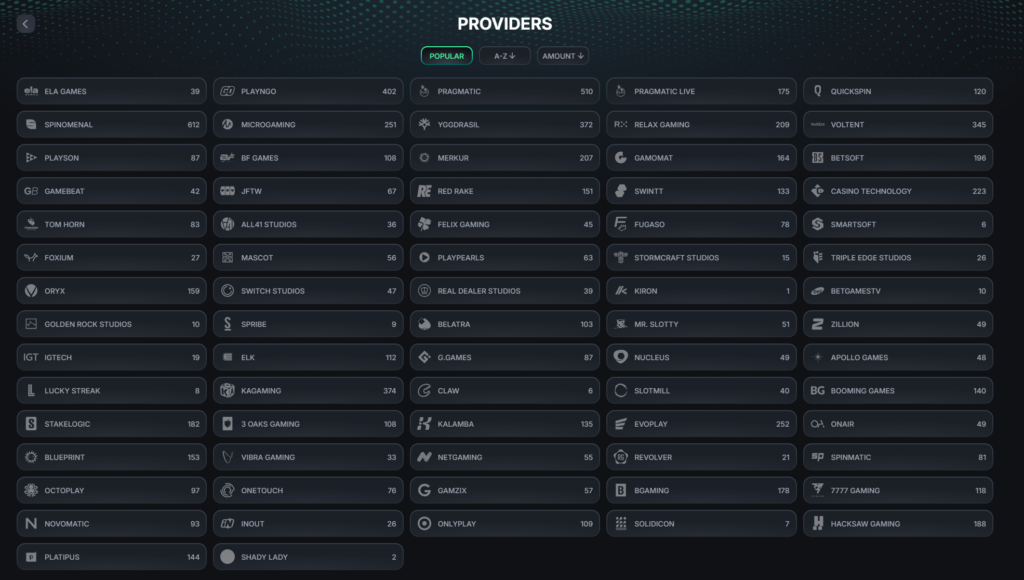Click the Red Rake RE logo icon

pyautogui.click(x=424, y=191)
